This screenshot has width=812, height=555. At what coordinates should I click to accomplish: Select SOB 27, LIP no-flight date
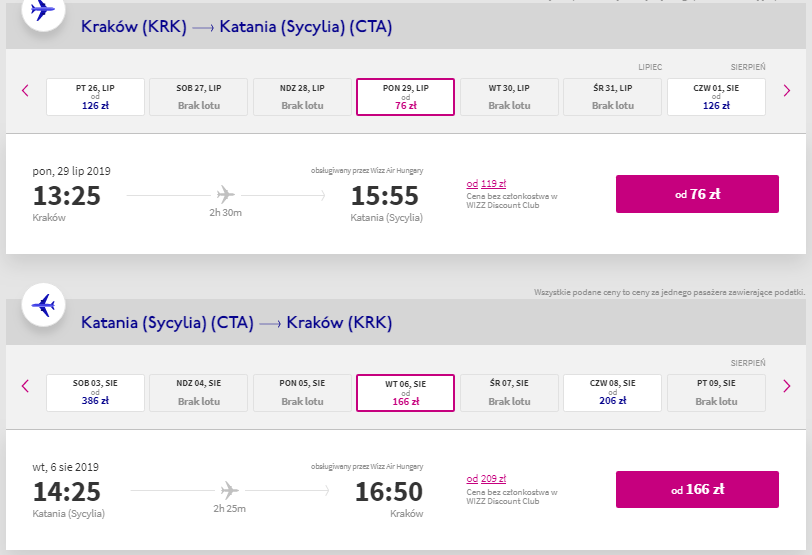199,97
